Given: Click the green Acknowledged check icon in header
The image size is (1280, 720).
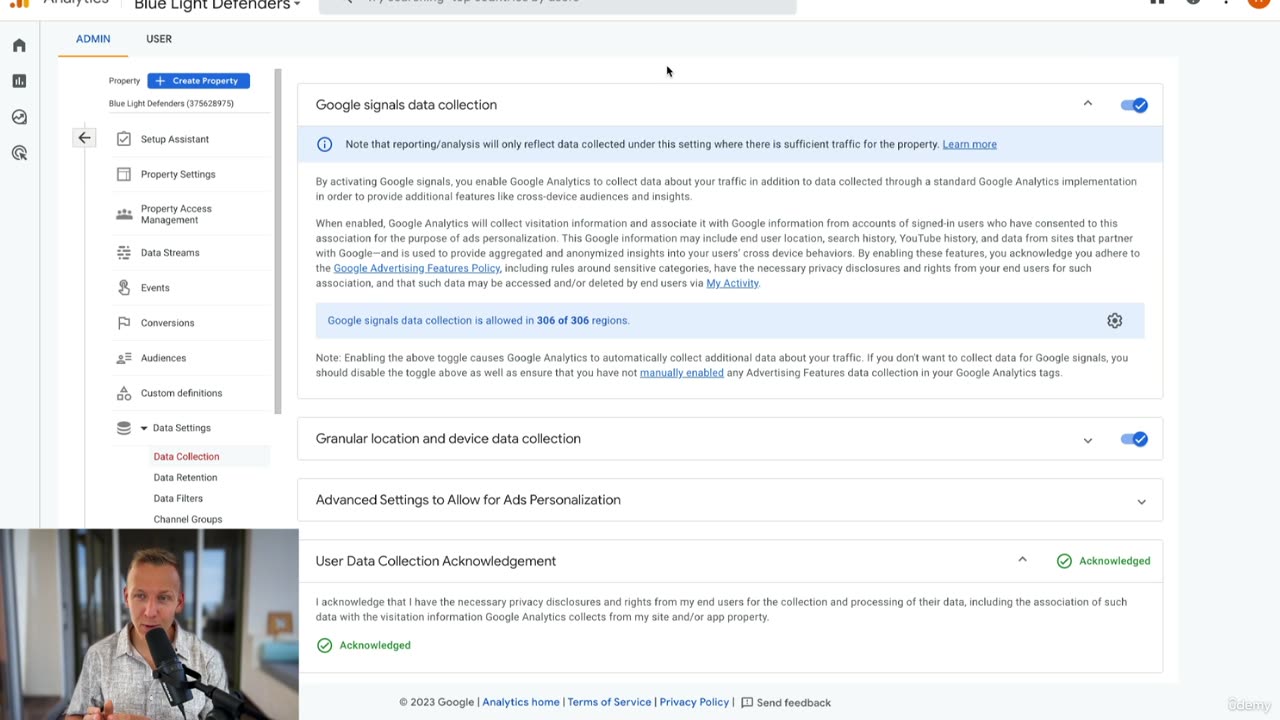Looking at the screenshot, I should 1064,561.
